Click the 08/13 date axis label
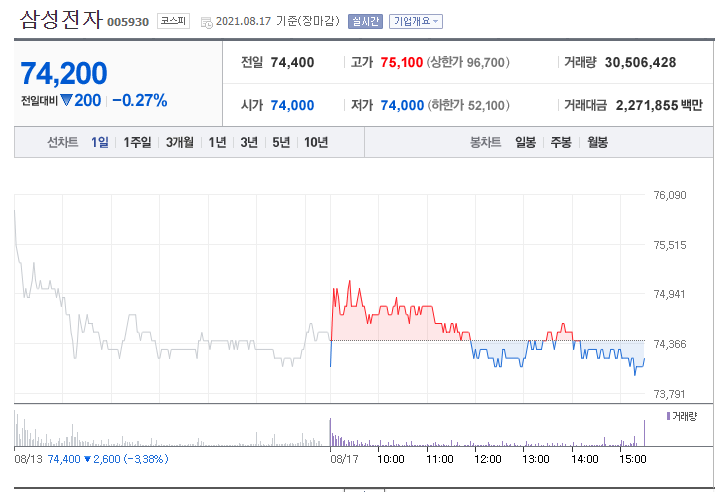Image resolution: width=715 pixels, height=492 pixels. pyautogui.click(x=28, y=459)
